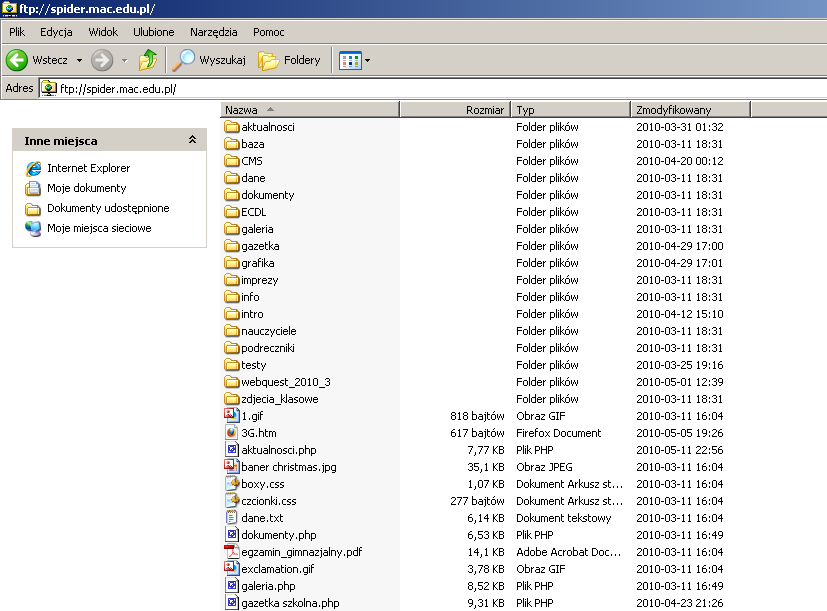Select the egzamin_gimnazjalny.pdf Acrobat icon
The height and width of the screenshot is (611, 827).
232,551
